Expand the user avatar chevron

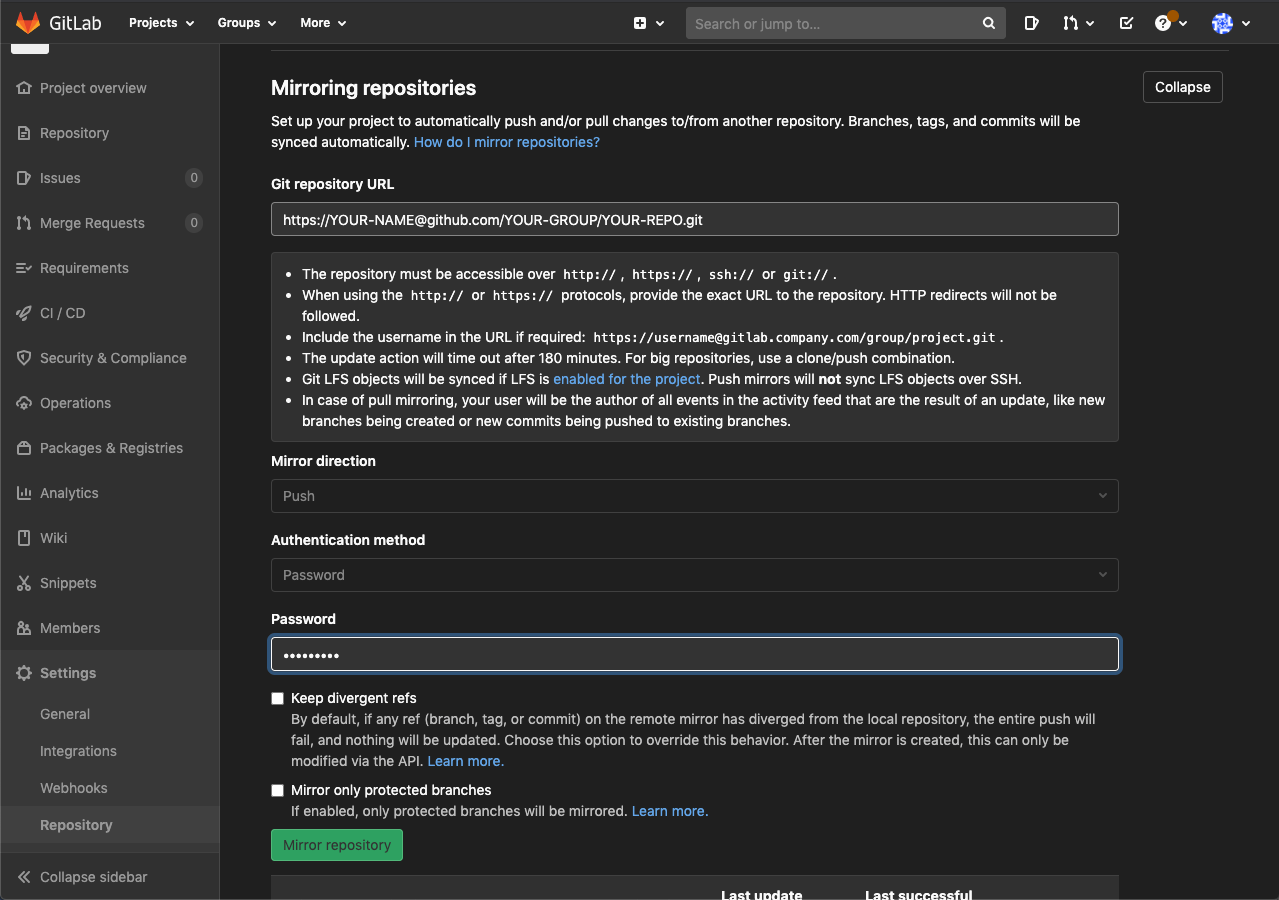1245,23
